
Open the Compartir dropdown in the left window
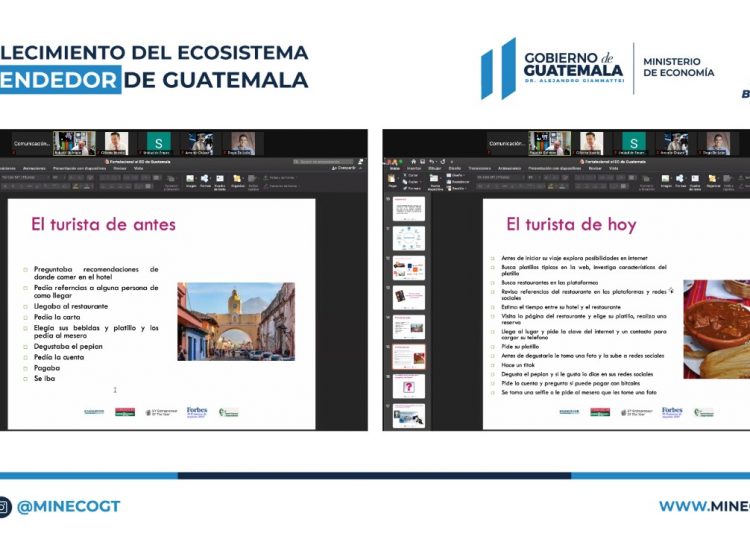[x=346, y=169]
